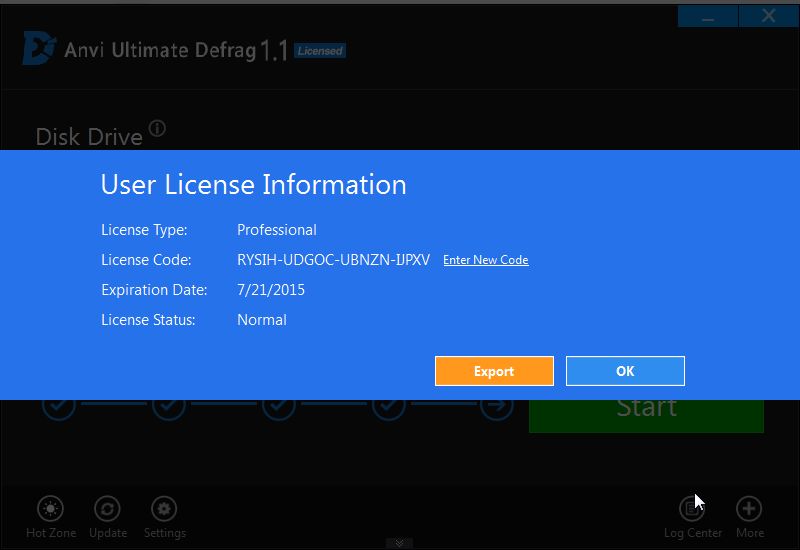Click the Expiration Date: label
800x550 pixels.
154,290
